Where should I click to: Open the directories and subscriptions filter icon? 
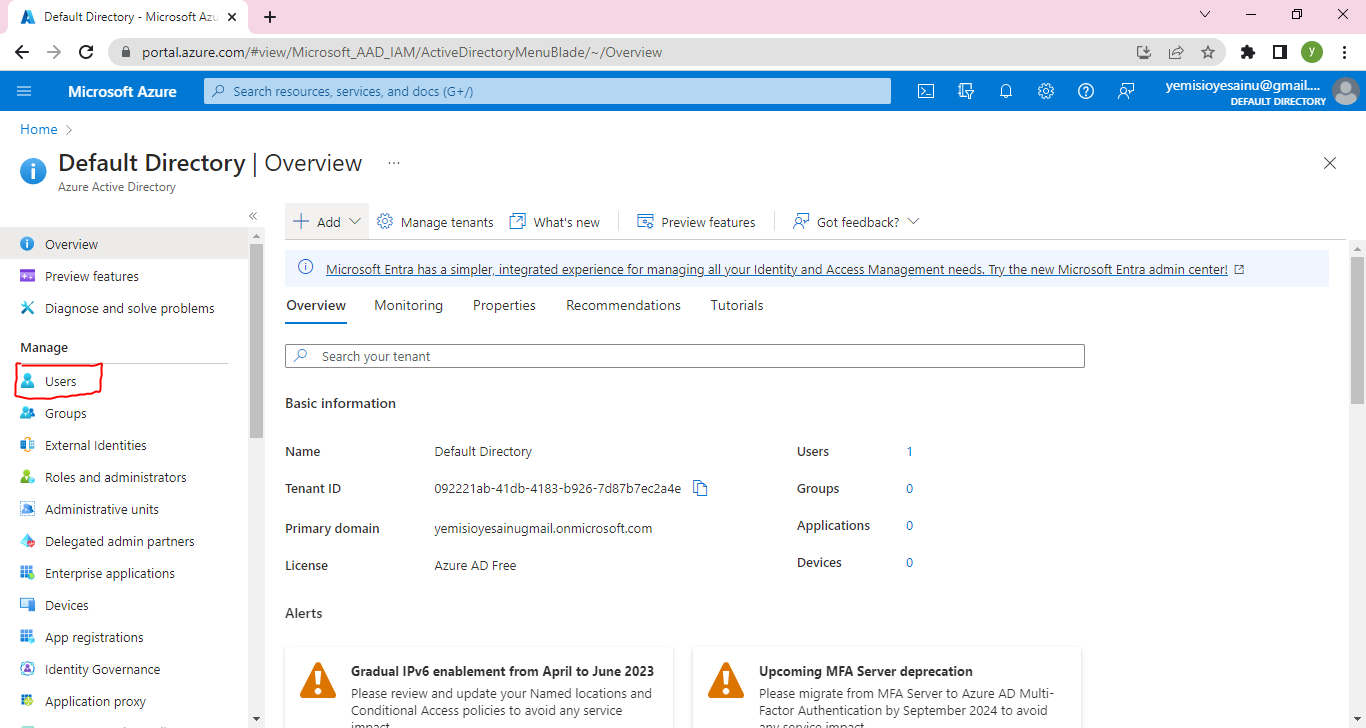coord(966,91)
